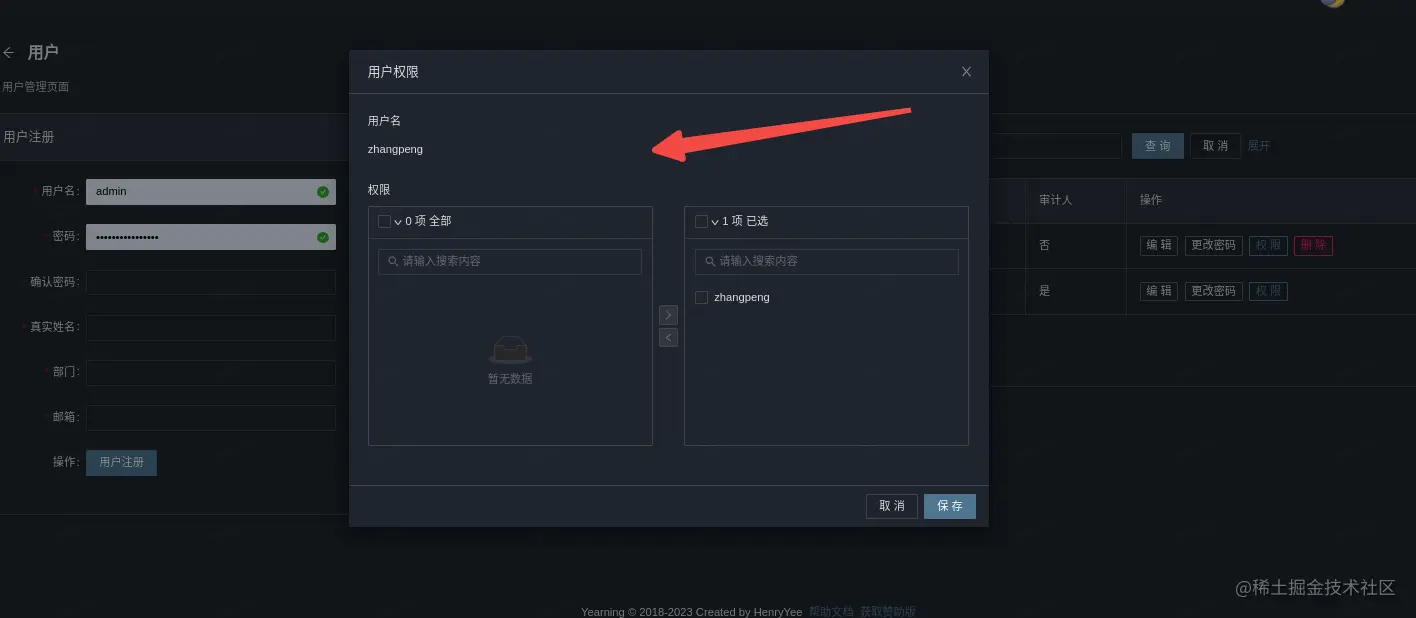The height and width of the screenshot is (618, 1416).
Task: Click the 真实姓名 input field
Action: click(x=211, y=327)
